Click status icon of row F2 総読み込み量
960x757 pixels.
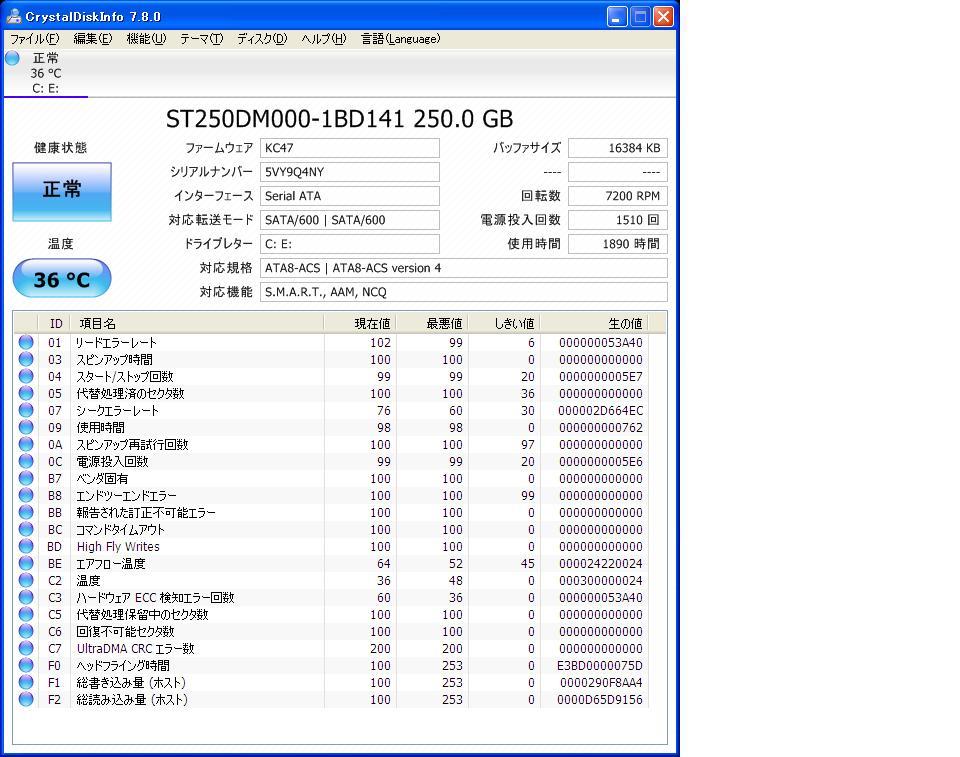click(26, 699)
